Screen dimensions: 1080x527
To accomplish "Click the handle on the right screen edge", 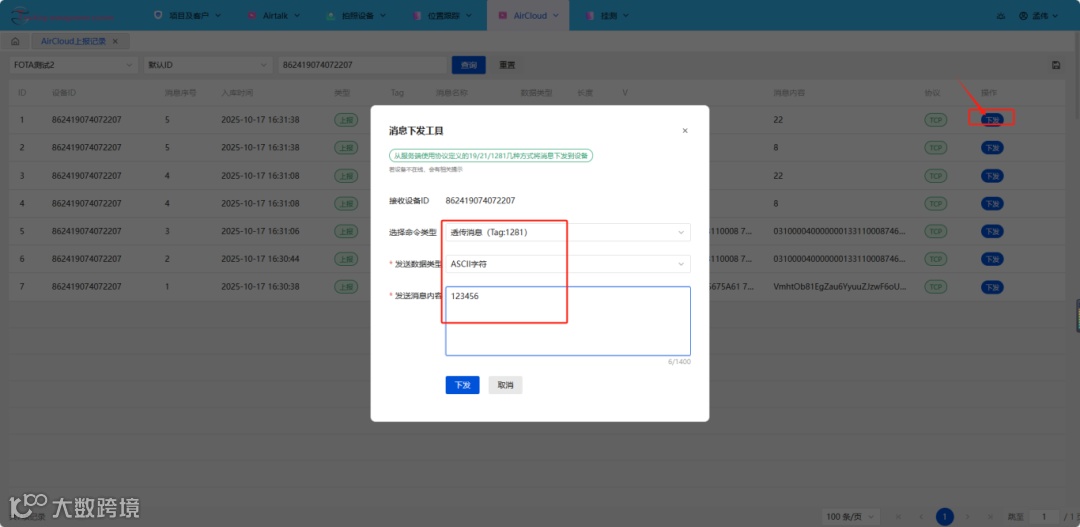I will [x=1077, y=316].
